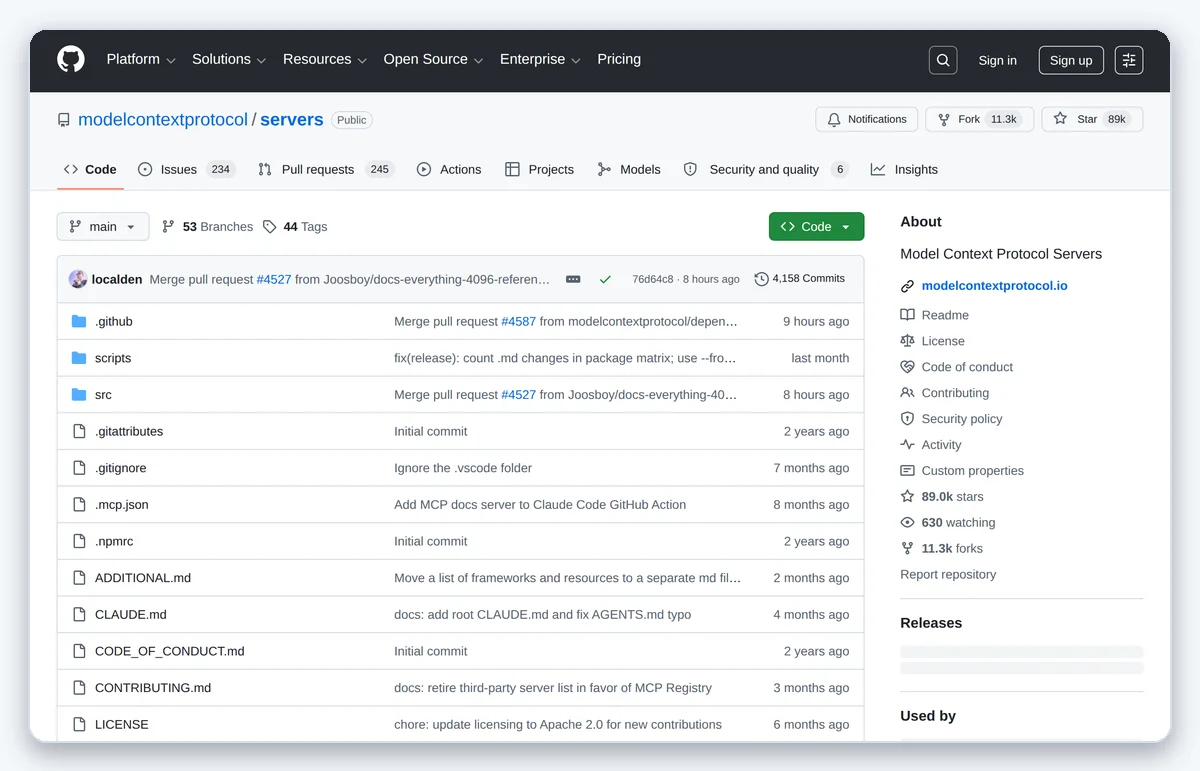
Task: Click the Pricing link
Action: tap(619, 59)
